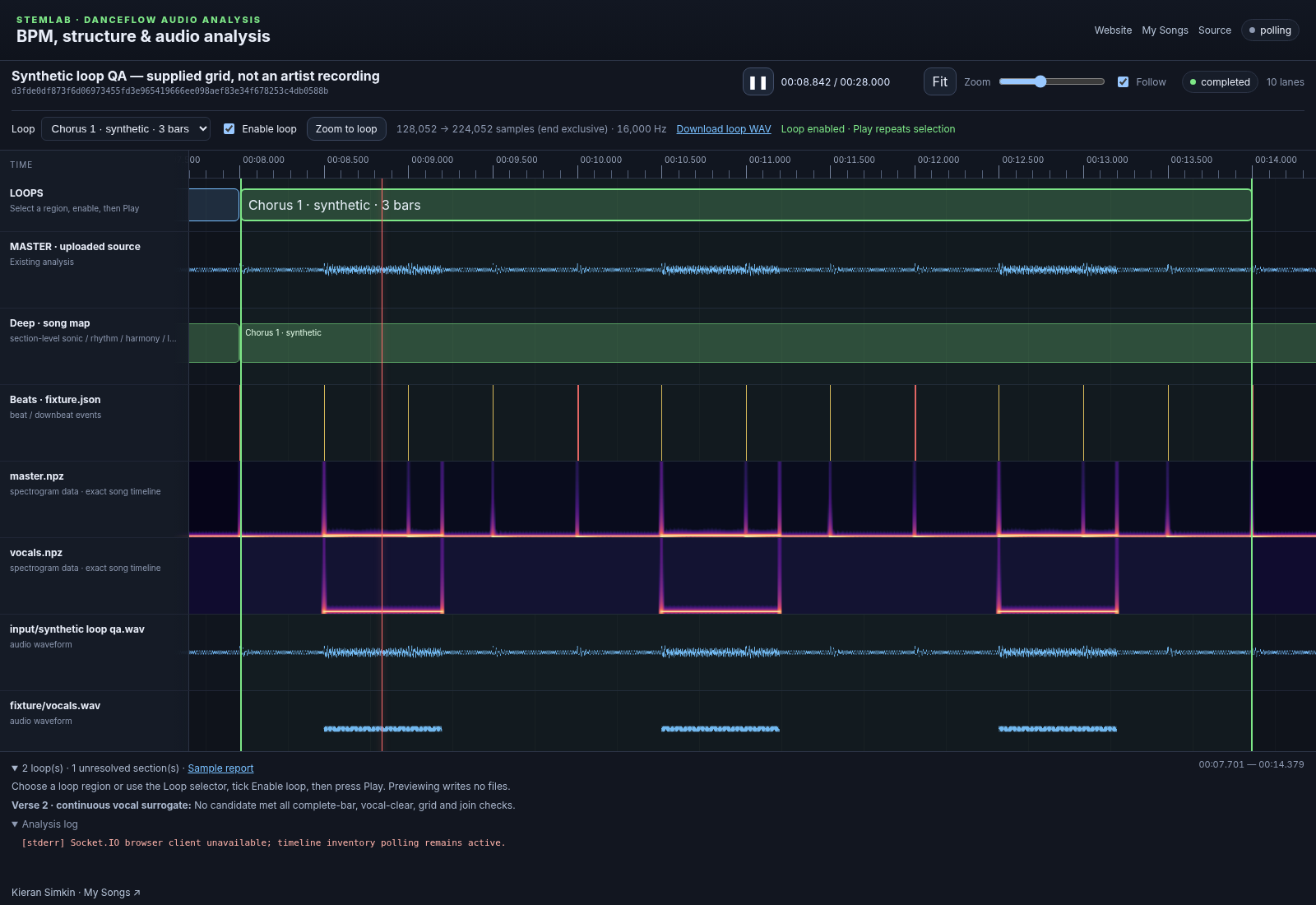Collapse the Analysis log section
This screenshot has height=905, width=1316.
45,824
